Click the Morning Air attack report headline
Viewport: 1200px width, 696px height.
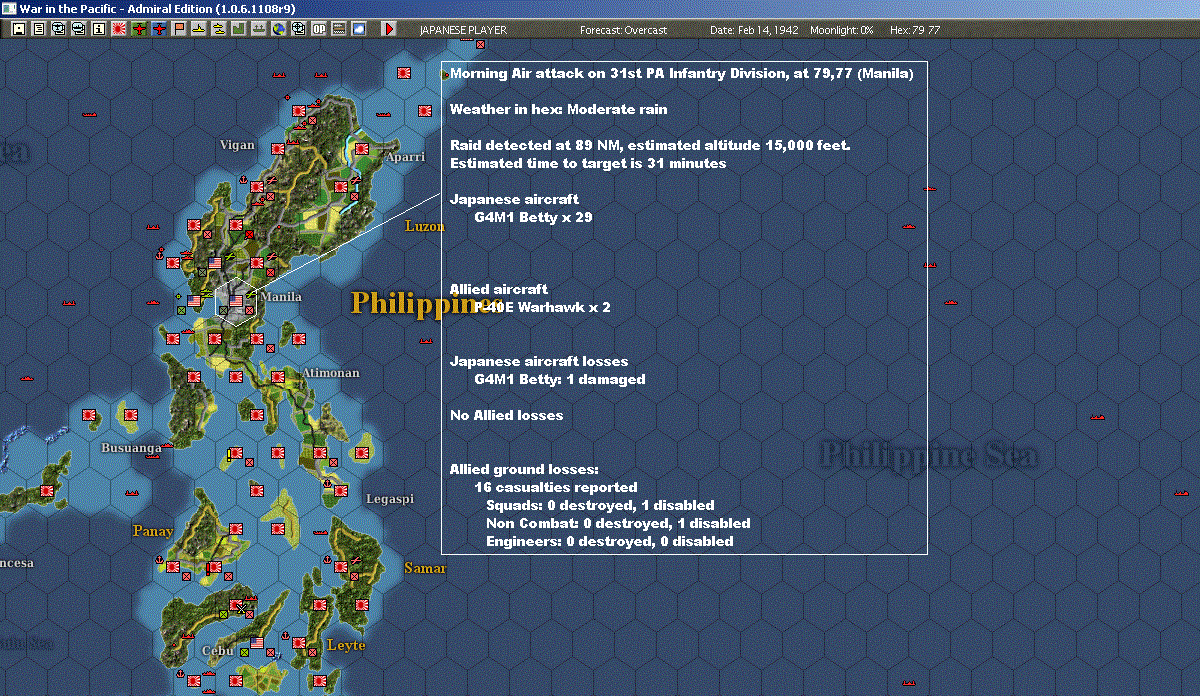coord(681,73)
